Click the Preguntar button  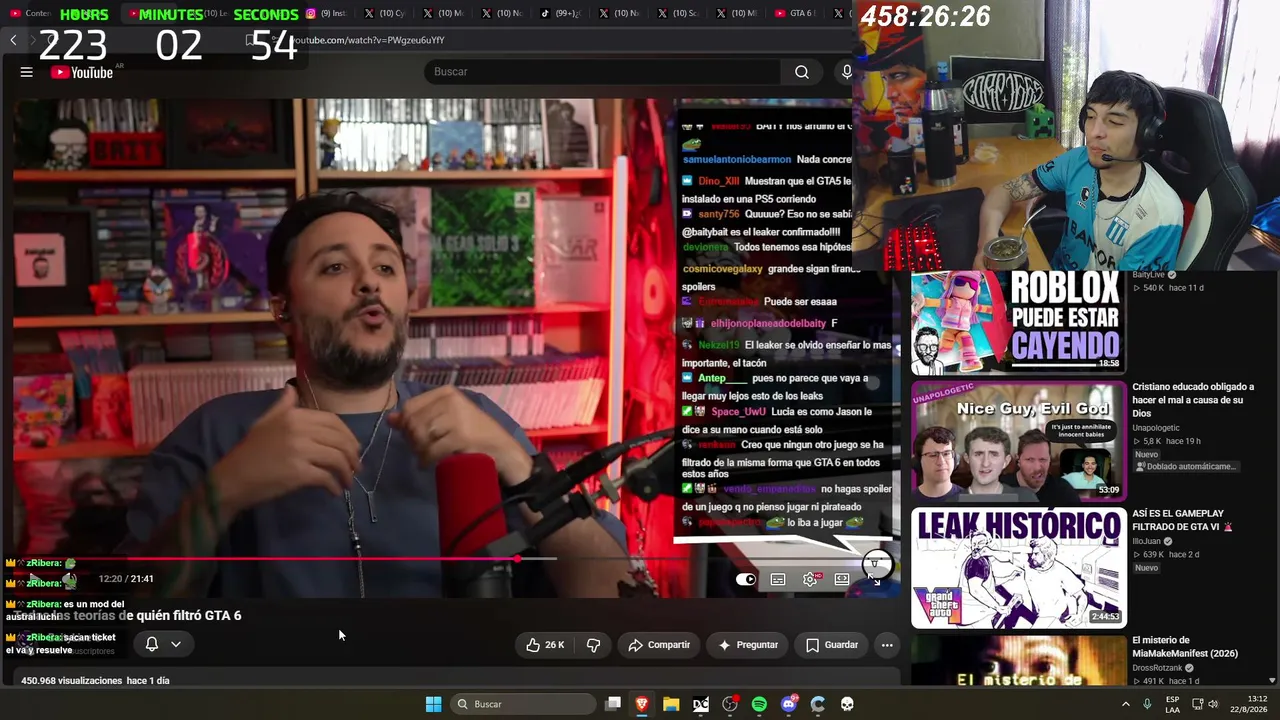748,645
